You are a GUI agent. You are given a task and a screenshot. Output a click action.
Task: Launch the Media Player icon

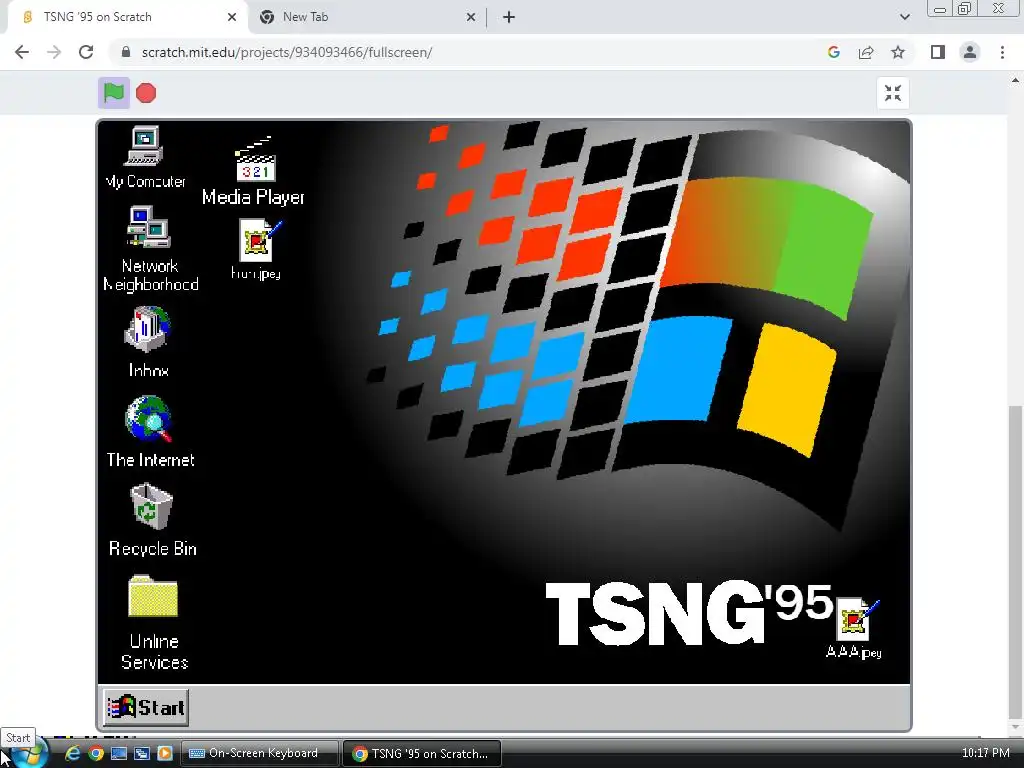tap(253, 171)
